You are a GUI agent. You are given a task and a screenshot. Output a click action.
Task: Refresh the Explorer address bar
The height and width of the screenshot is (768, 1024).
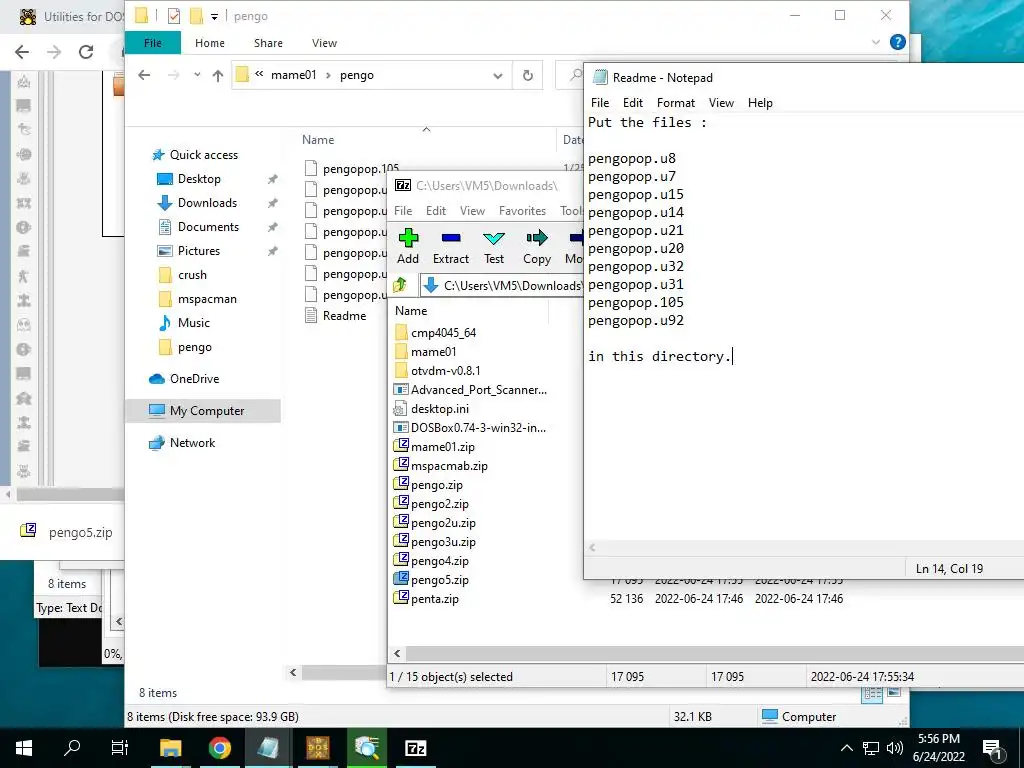point(528,75)
